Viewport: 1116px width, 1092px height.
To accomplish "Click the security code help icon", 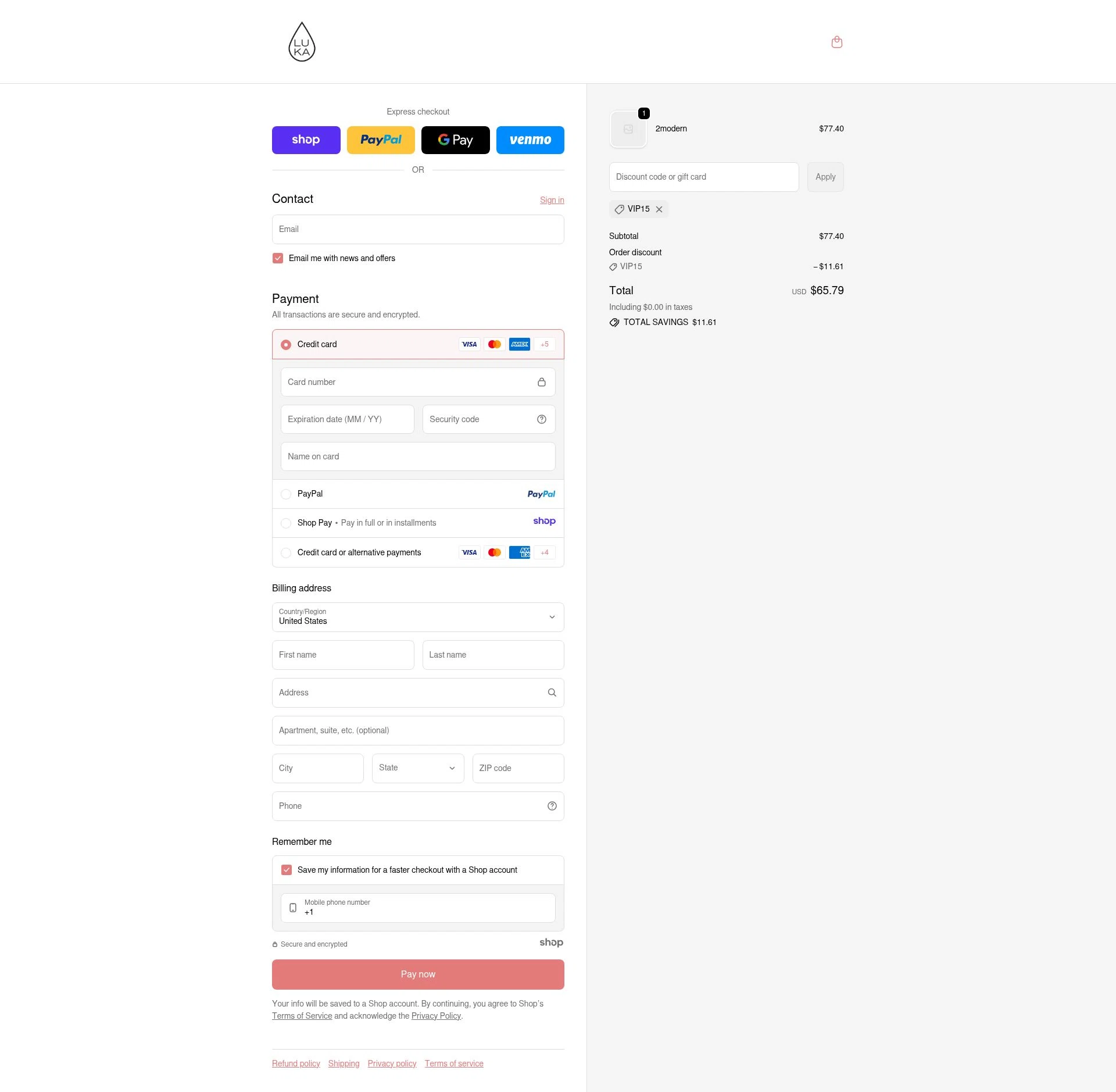I will pos(541,419).
